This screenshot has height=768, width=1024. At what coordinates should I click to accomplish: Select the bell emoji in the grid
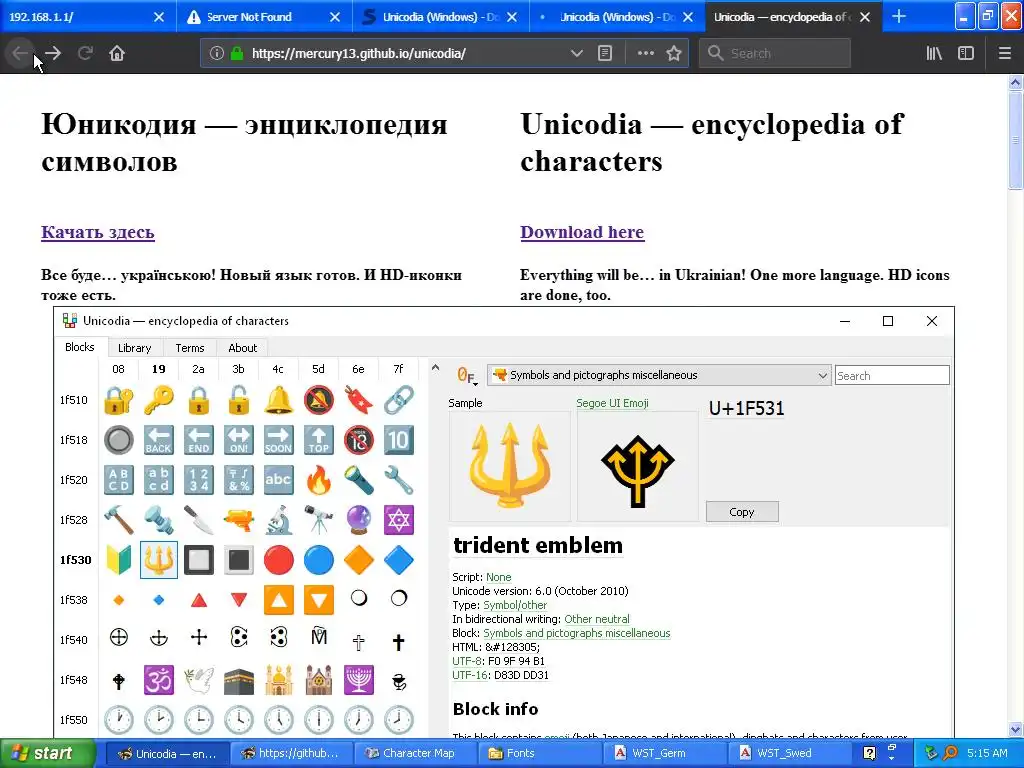[x=278, y=400]
